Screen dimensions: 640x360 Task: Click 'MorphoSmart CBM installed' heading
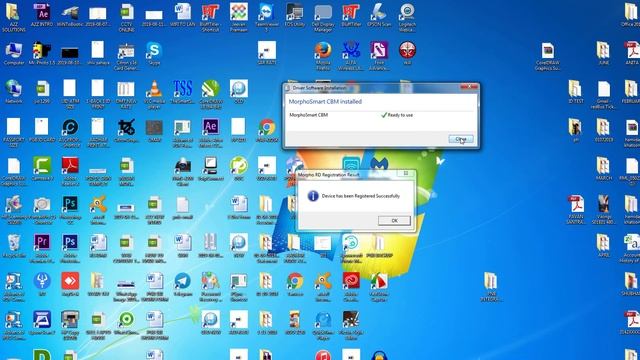tap(325, 102)
